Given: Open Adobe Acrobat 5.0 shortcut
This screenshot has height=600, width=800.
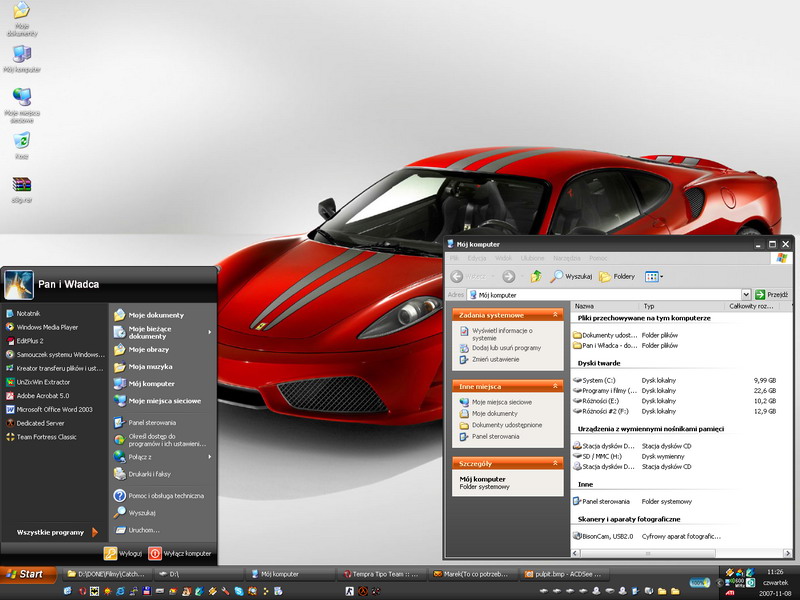Looking at the screenshot, I should coord(44,395).
